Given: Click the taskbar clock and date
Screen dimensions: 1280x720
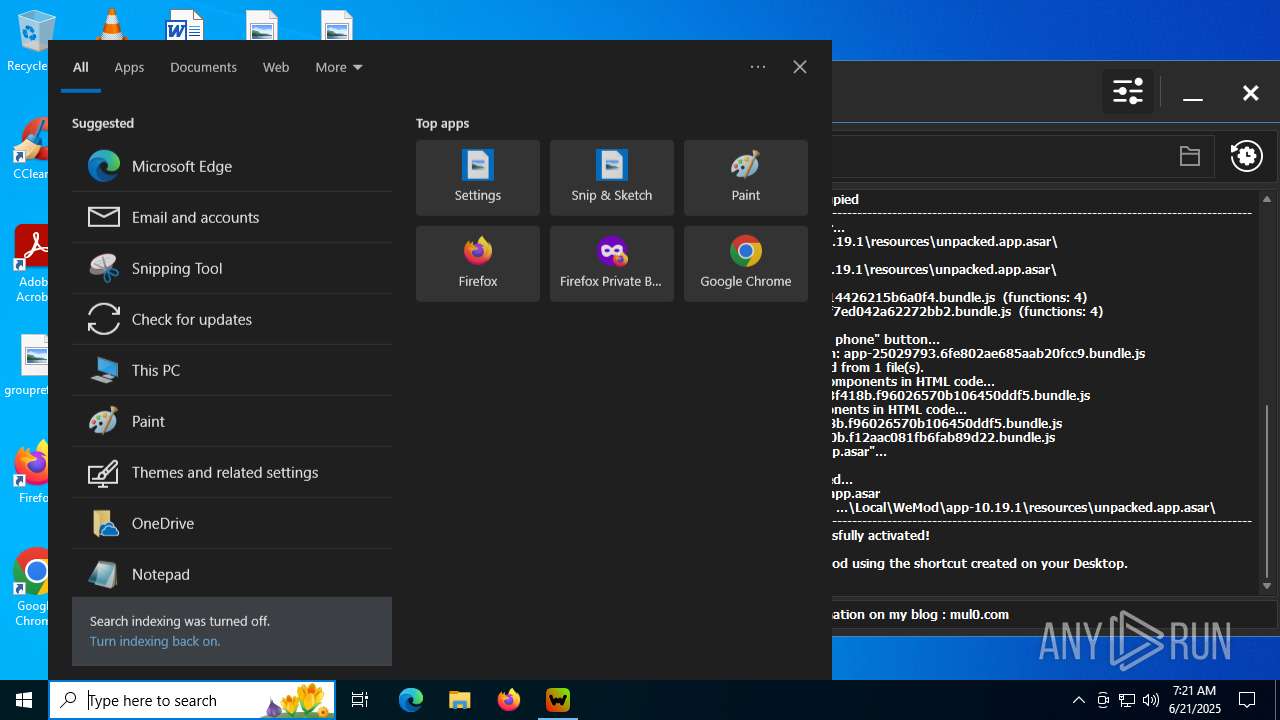Looking at the screenshot, I should click(x=1194, y=700).
